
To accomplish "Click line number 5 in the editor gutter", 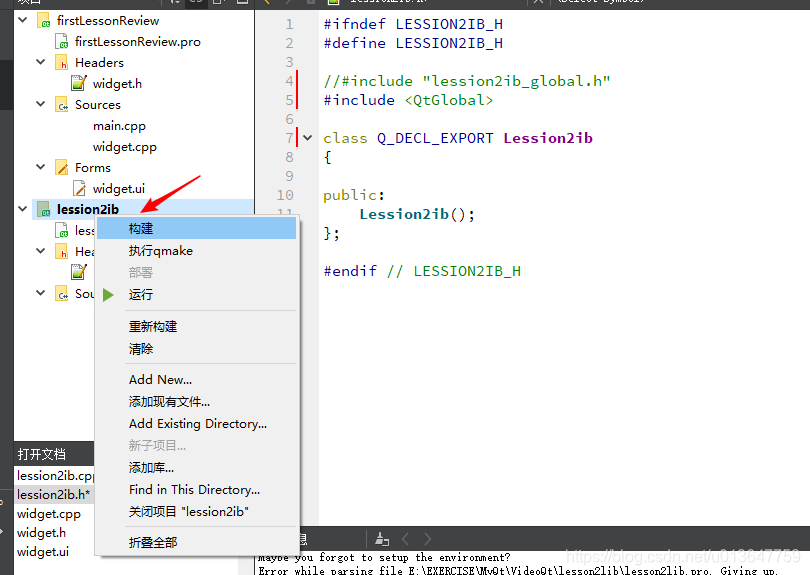I will pos(289,100).
